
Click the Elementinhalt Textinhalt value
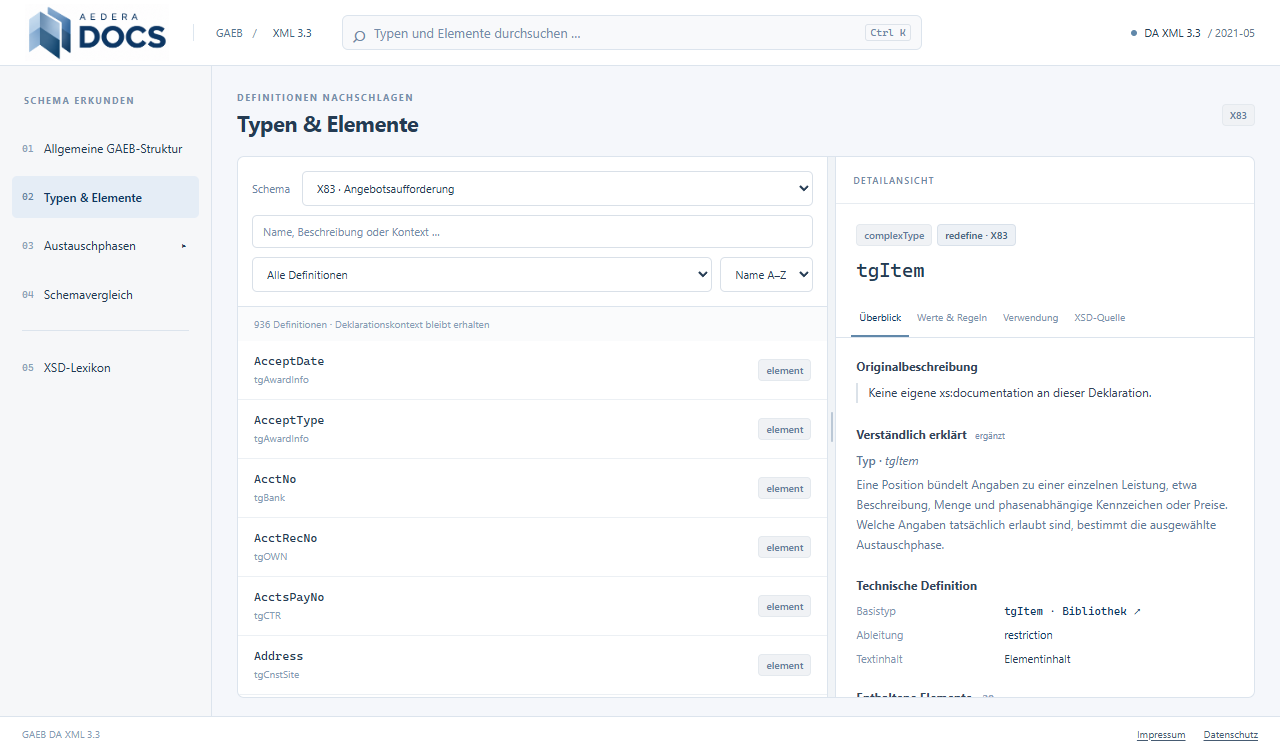pos(1037,659)
